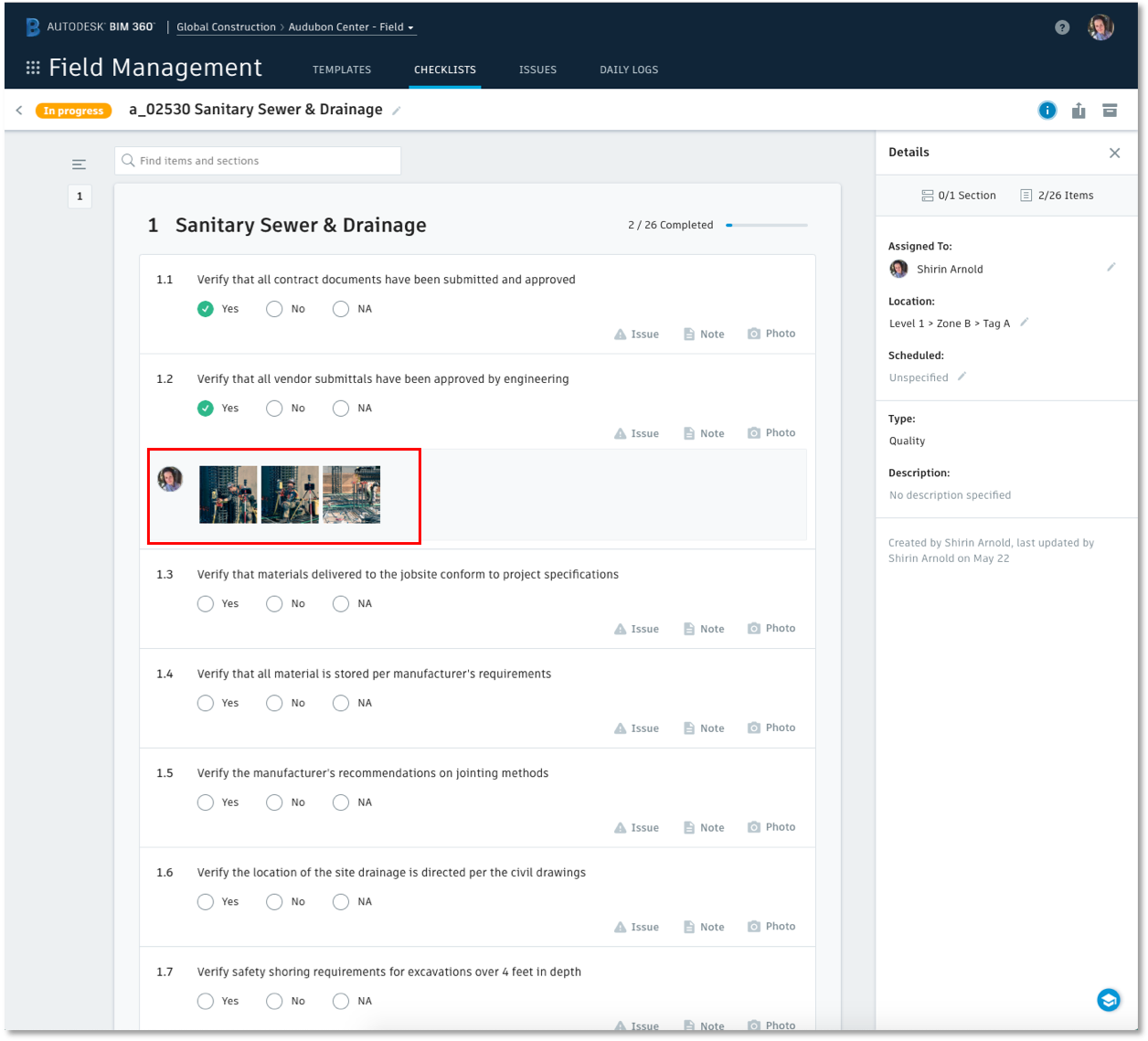This screenshot has width=1148, height=1041.
Task: Click the Shirin Arnold assignee name
Action: (950, 269)
